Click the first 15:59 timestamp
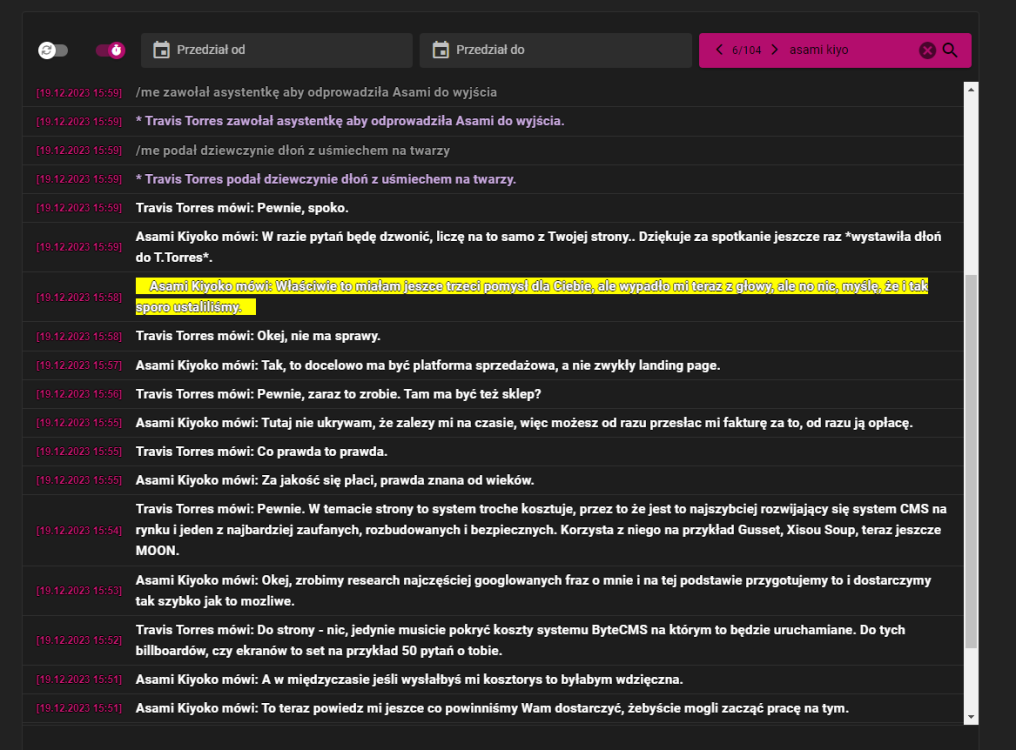 point(79,93)
